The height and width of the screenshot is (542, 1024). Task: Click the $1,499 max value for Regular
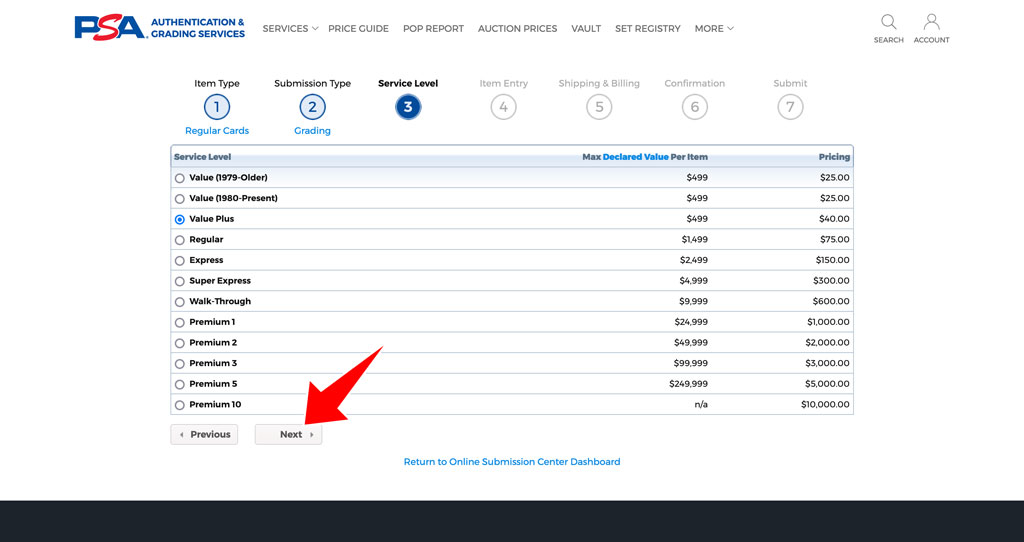pos(695,240)
